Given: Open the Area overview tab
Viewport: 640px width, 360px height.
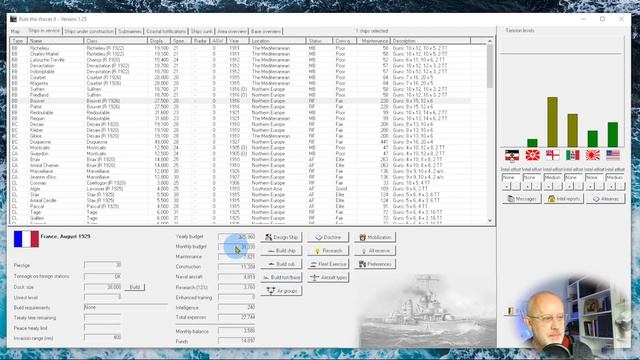Looking at the screenshot, I should coord(232,31).
